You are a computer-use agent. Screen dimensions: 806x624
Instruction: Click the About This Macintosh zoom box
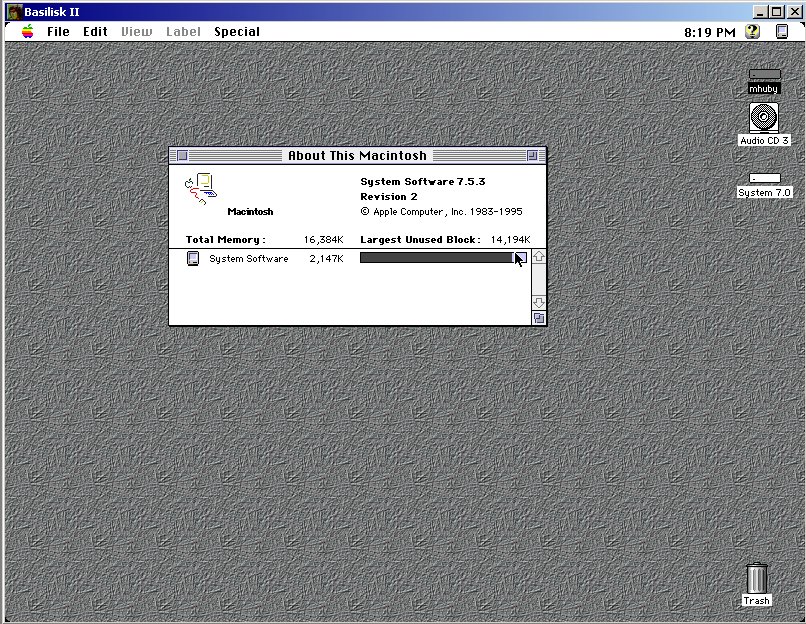(532, 155)
